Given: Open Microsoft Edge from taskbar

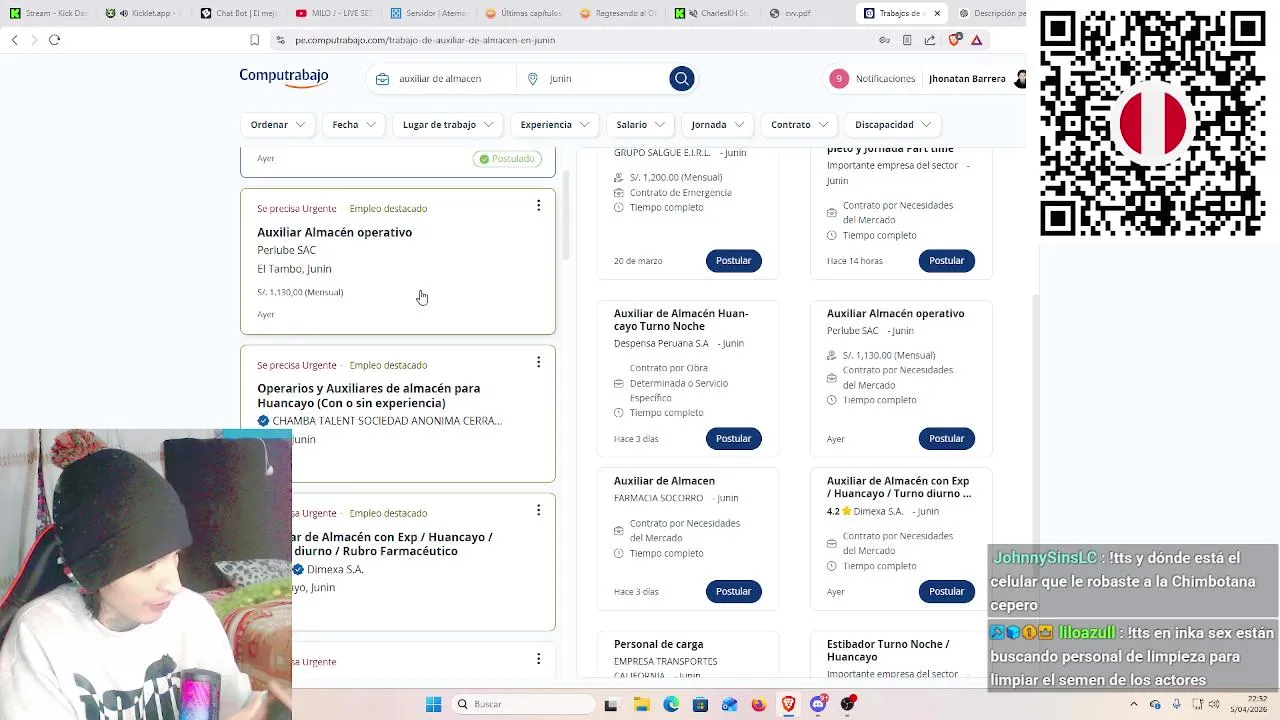Looking at the screenshot, I should [671, 704].
